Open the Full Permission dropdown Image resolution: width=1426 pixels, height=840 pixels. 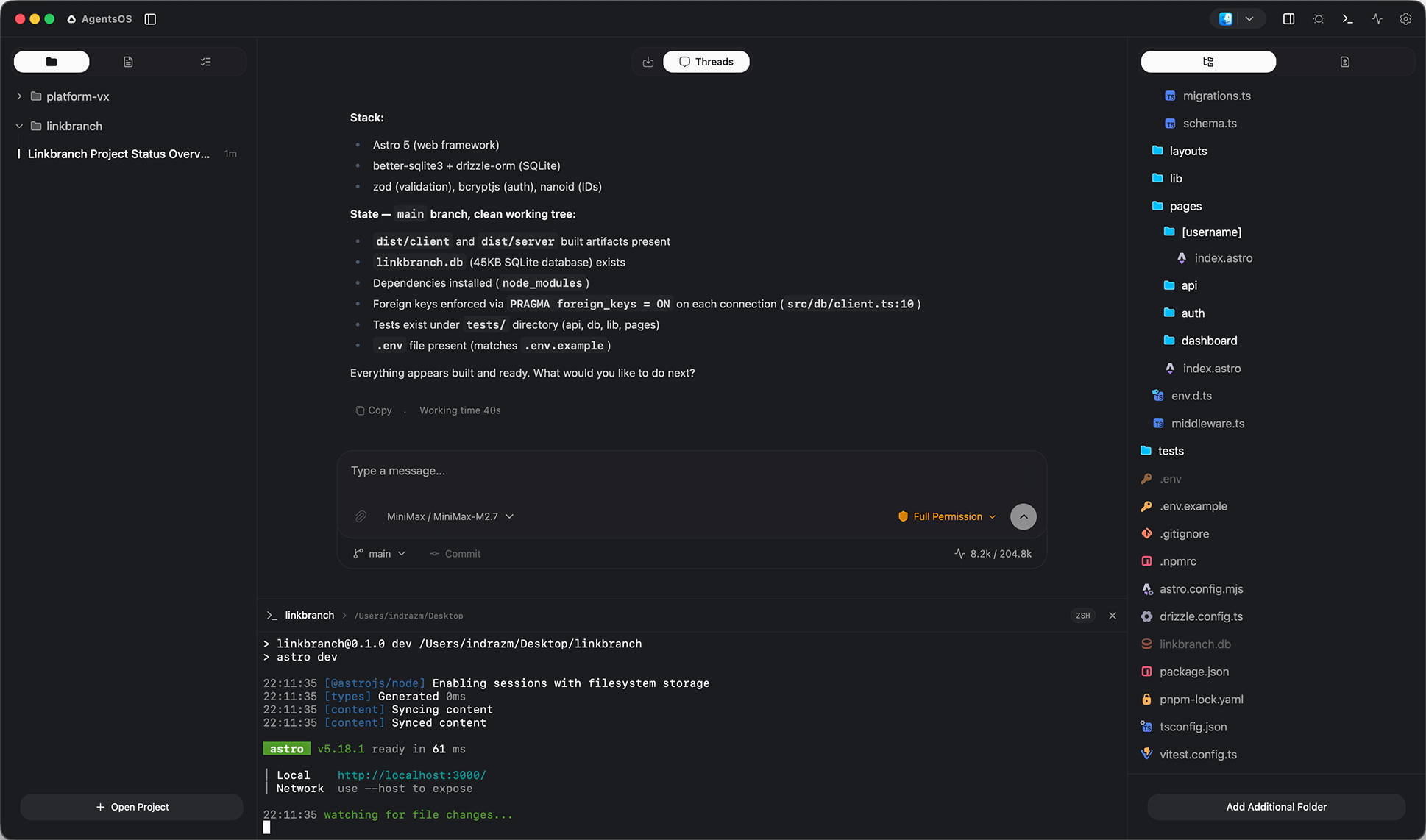947,516
